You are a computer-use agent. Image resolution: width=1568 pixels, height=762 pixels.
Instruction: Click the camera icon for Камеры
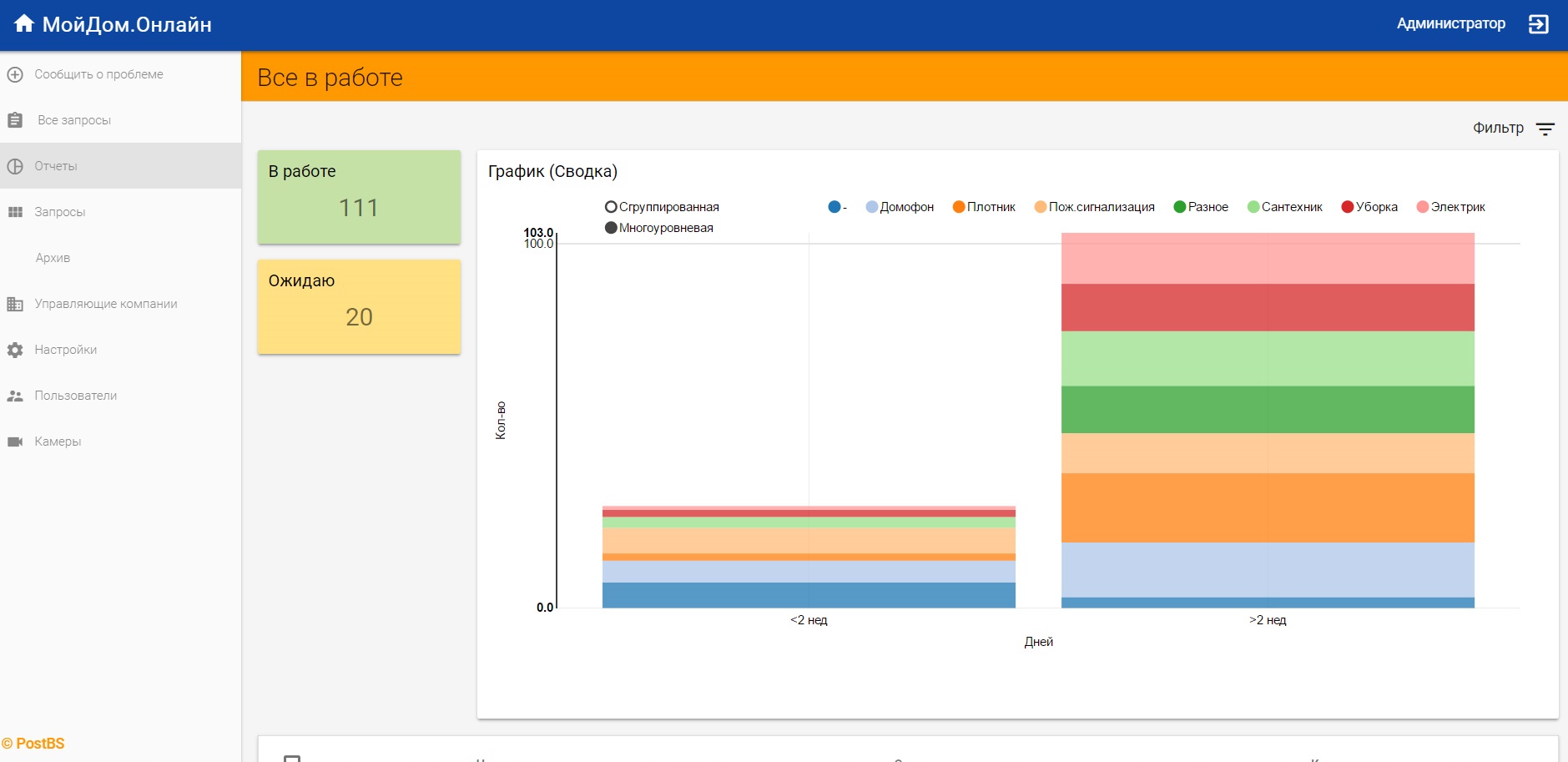pos(15,442)
